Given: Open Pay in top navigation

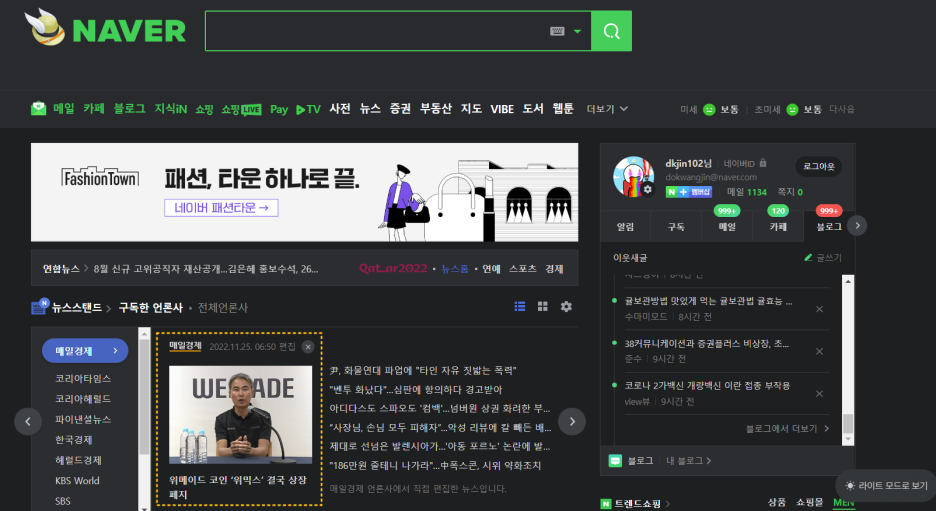Looking at the screenshot, I should (279, 109).
